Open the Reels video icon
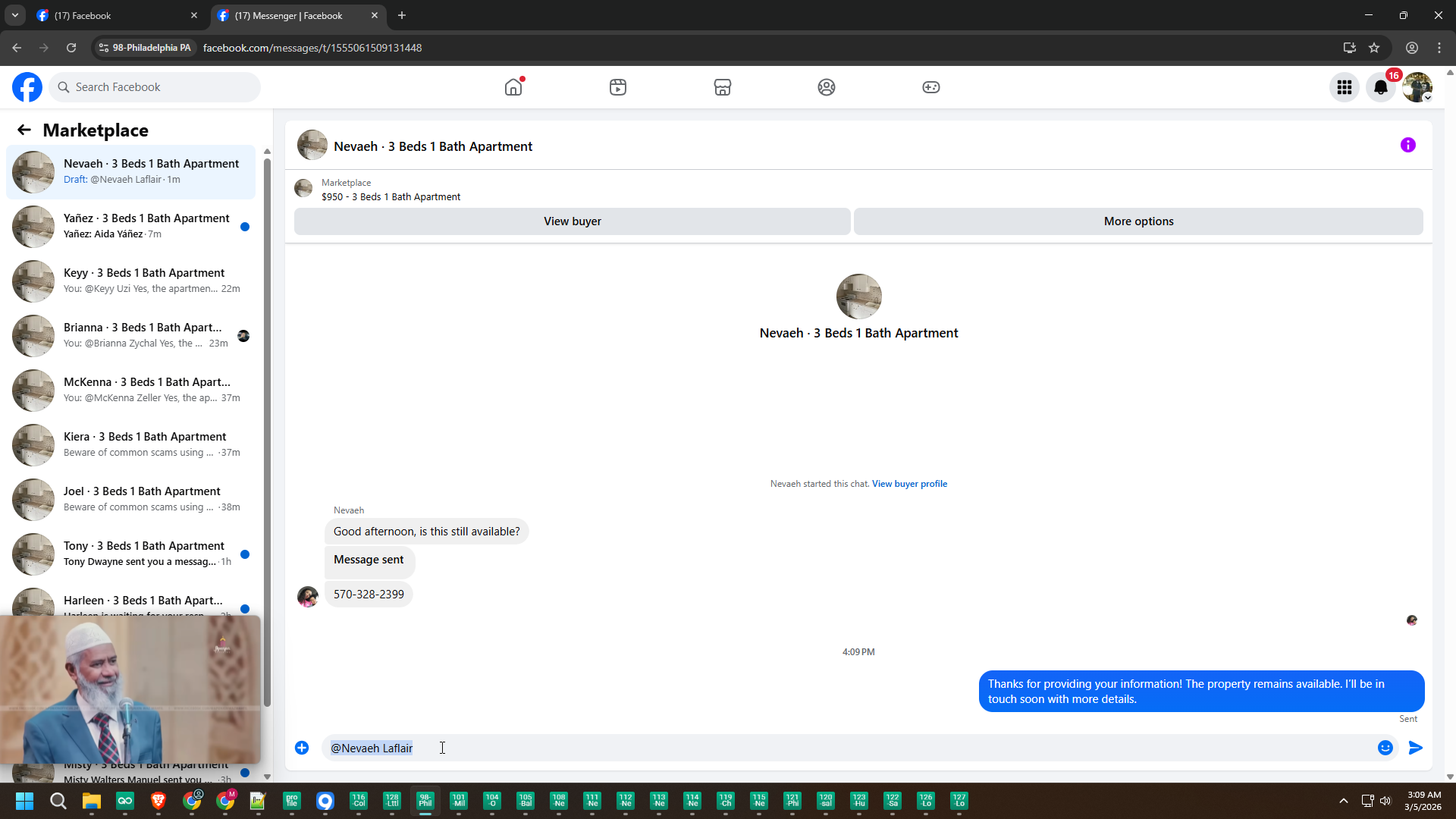Viewport: 1456px width, 819px height. point(618,87)
